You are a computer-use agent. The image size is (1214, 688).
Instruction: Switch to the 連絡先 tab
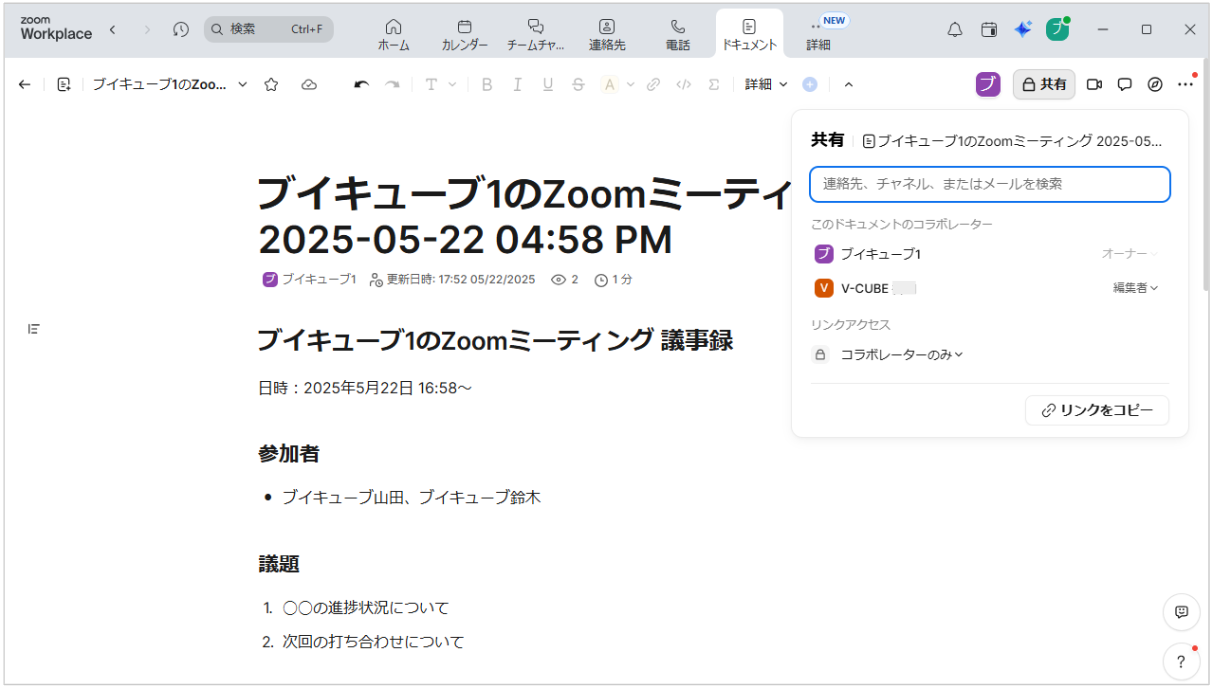click(607, 35)
